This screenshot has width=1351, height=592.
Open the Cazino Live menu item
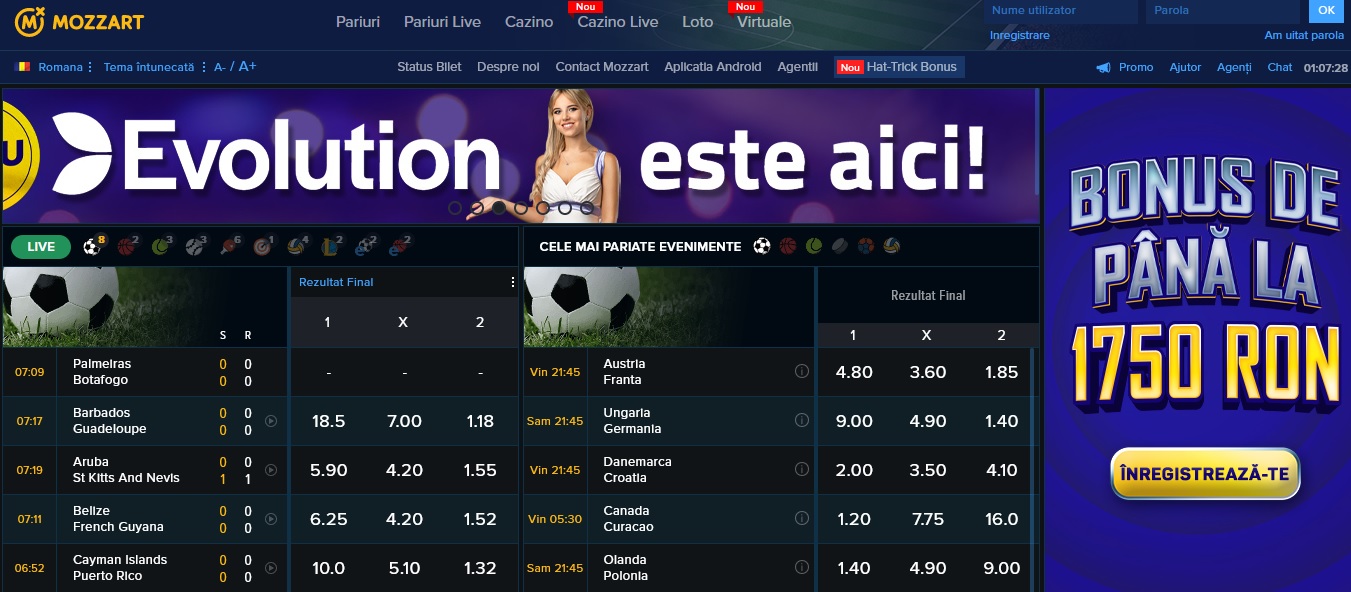(617, 21)
